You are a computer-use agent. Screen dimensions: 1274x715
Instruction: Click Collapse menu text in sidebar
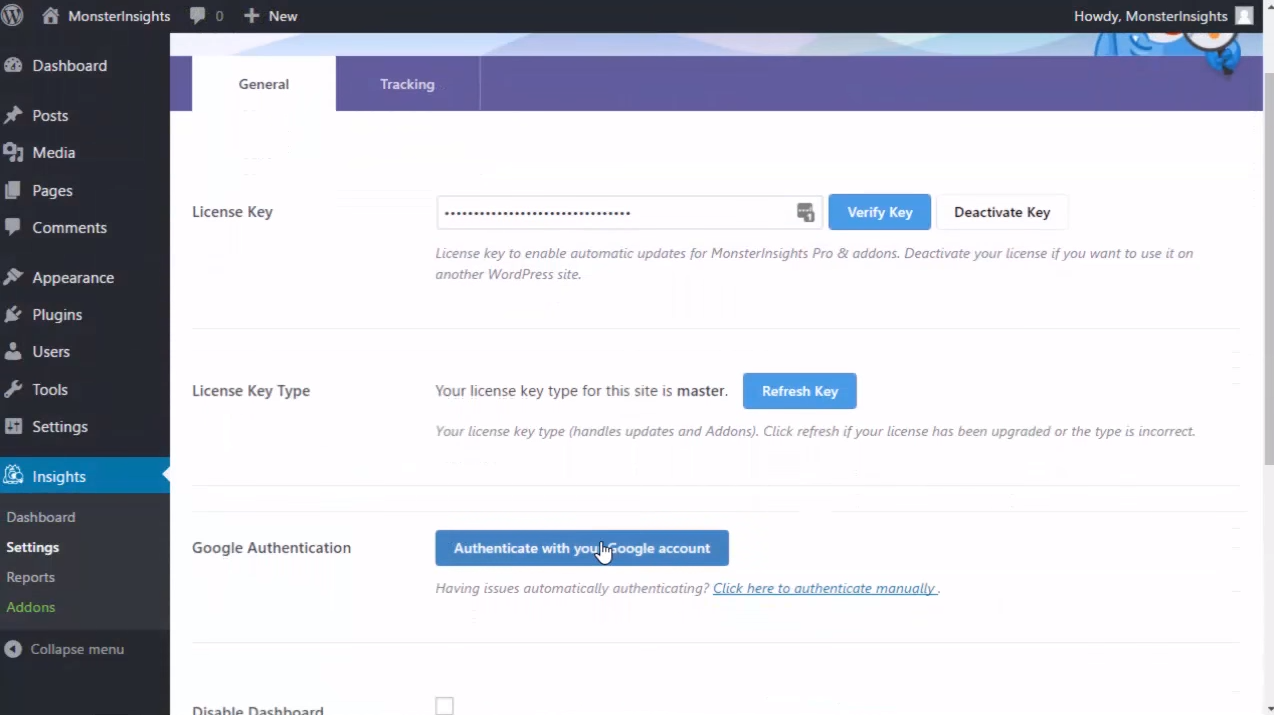pyautogui.click(x=78, y=649)
